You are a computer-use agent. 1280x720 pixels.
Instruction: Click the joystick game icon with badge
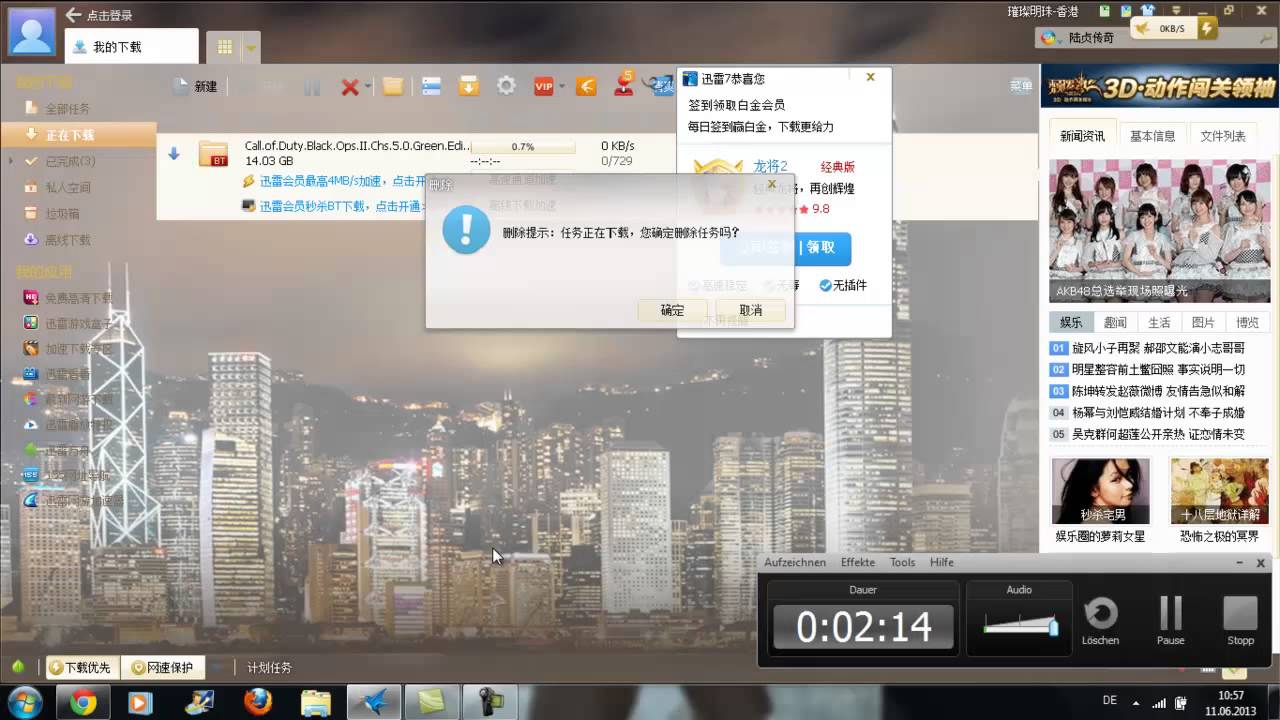[x=623, y=86]
